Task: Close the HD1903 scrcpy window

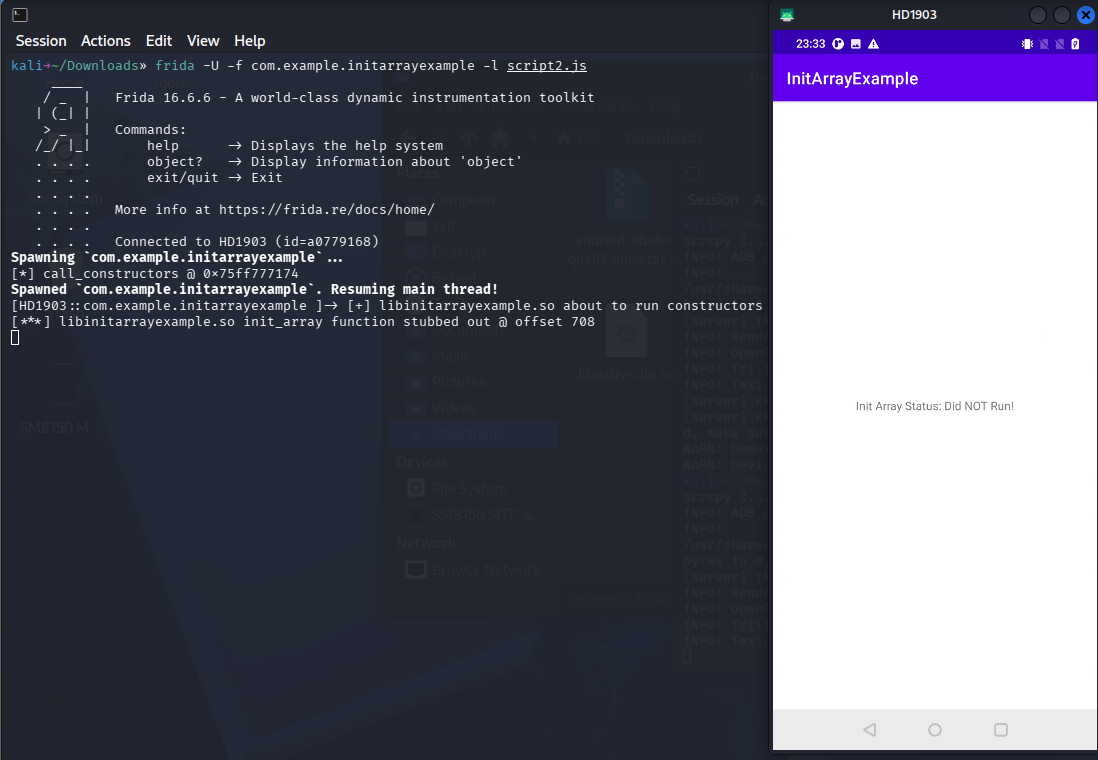Action: click(x=1085, y=15)
